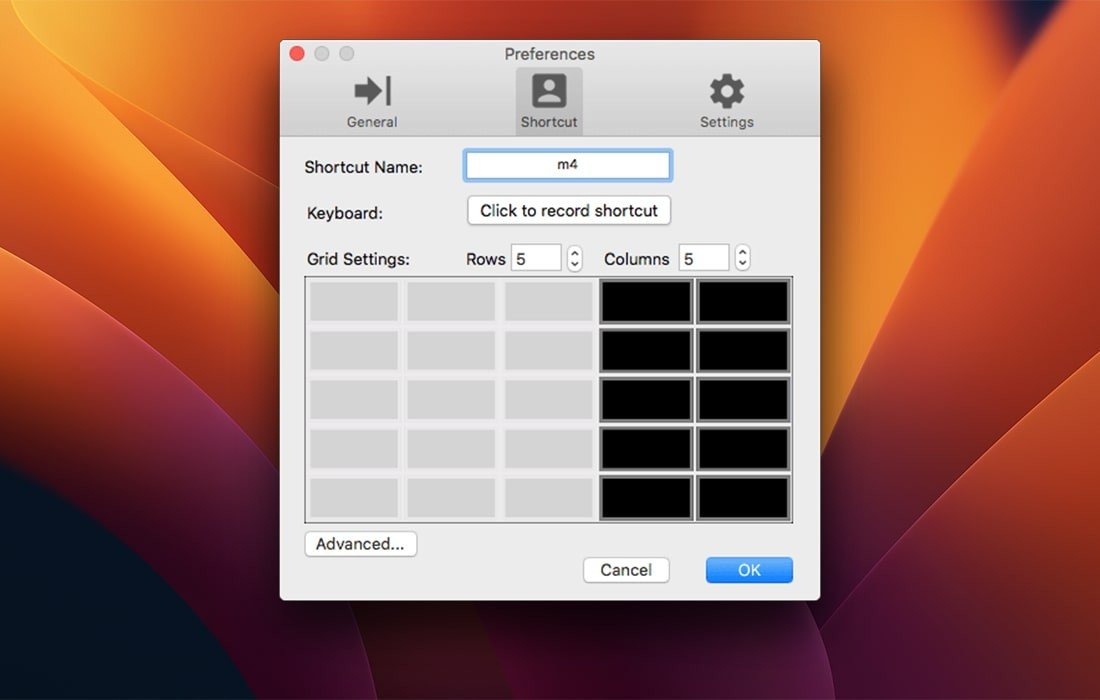The width and height of the screenshot is (1100, 700).
Task: Select the top-left gray grid cell
Action: pyautogui.click(x=354, y=301)
